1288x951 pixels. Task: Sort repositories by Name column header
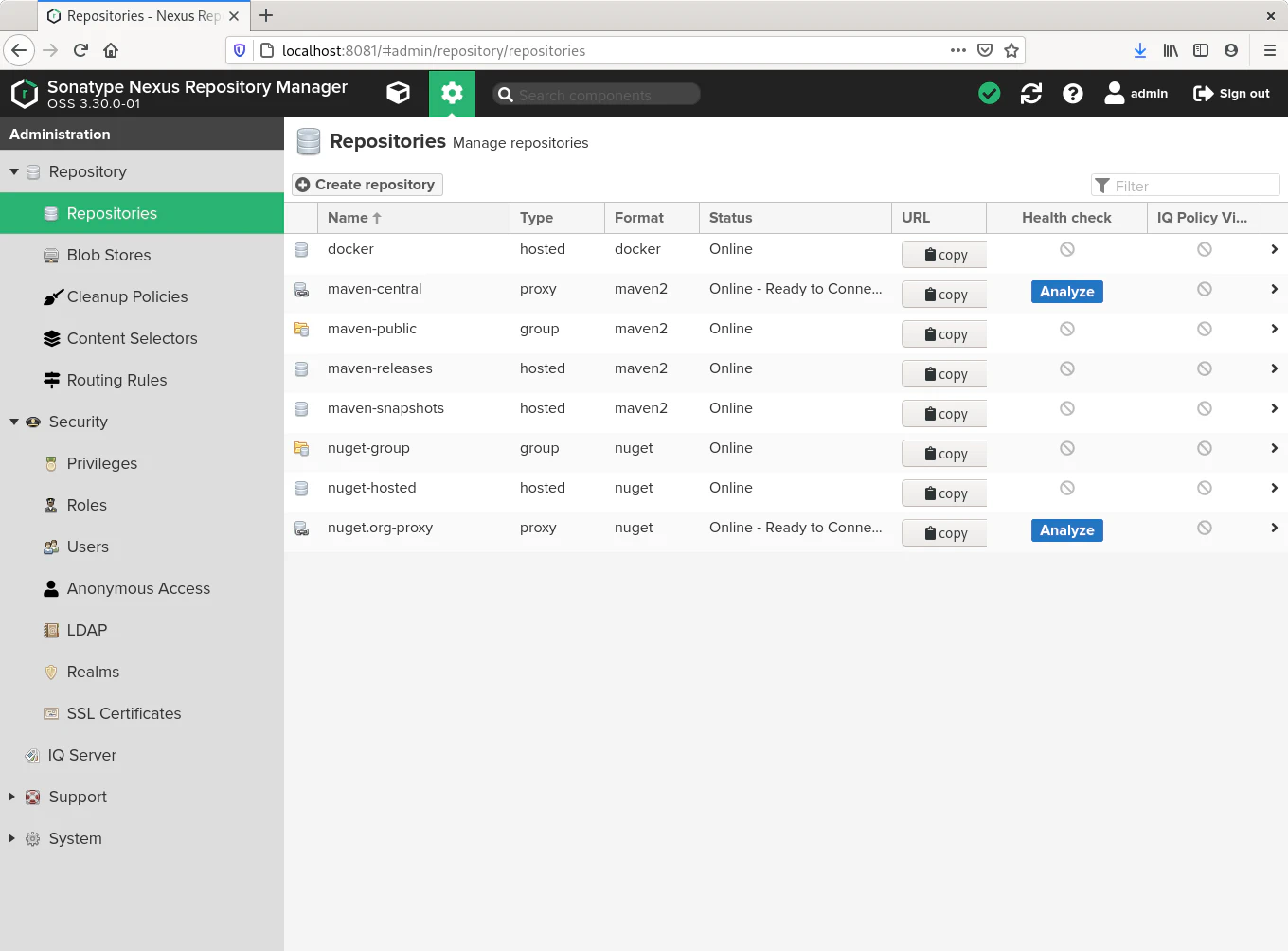click(349, 218)
